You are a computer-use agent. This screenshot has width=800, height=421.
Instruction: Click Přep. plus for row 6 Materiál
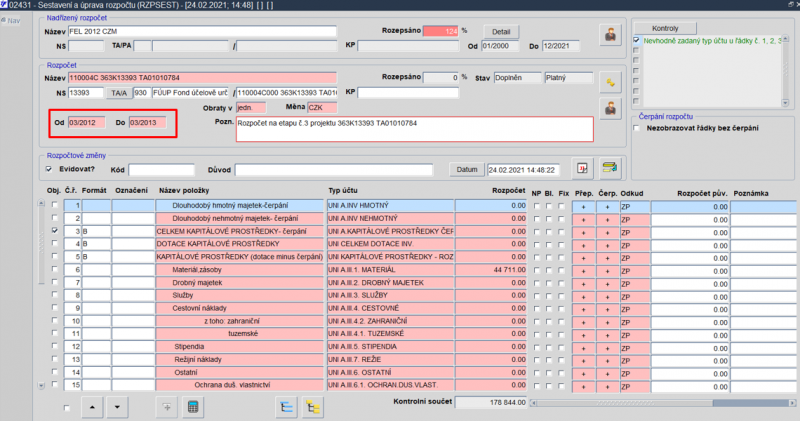tap(583, 271)
